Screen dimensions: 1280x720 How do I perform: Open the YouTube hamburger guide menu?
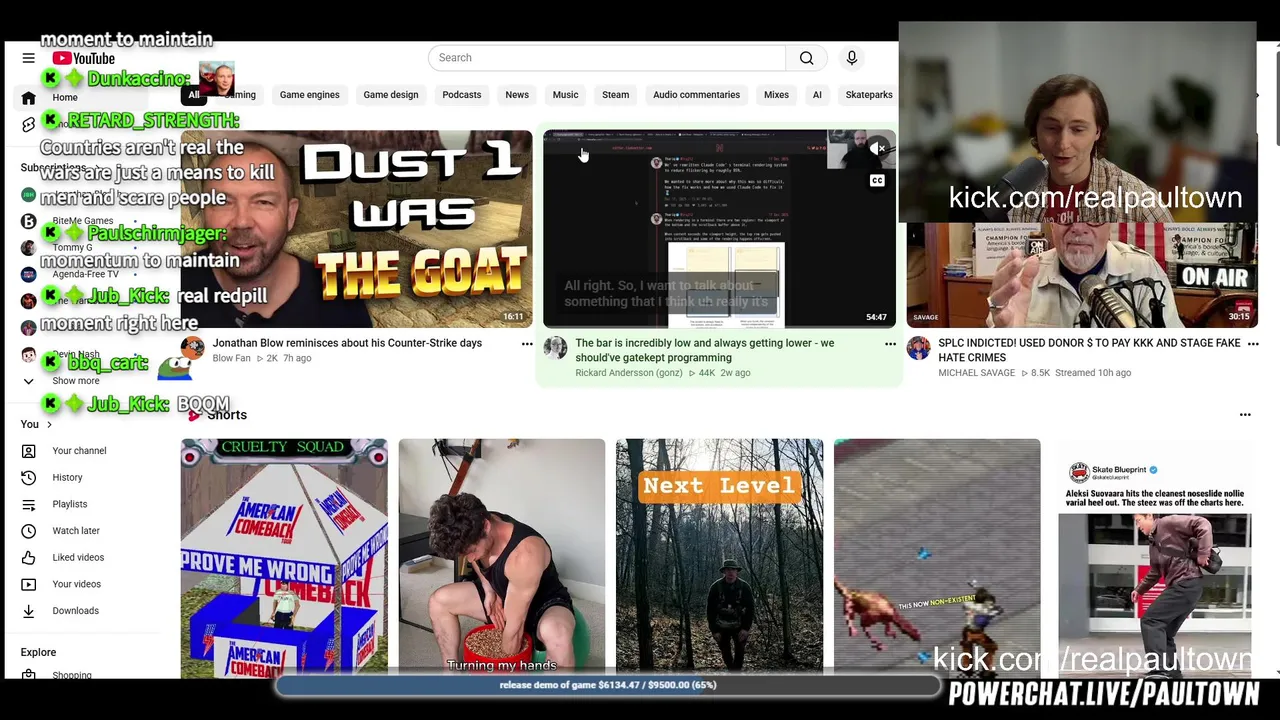(x=28, y=58)
